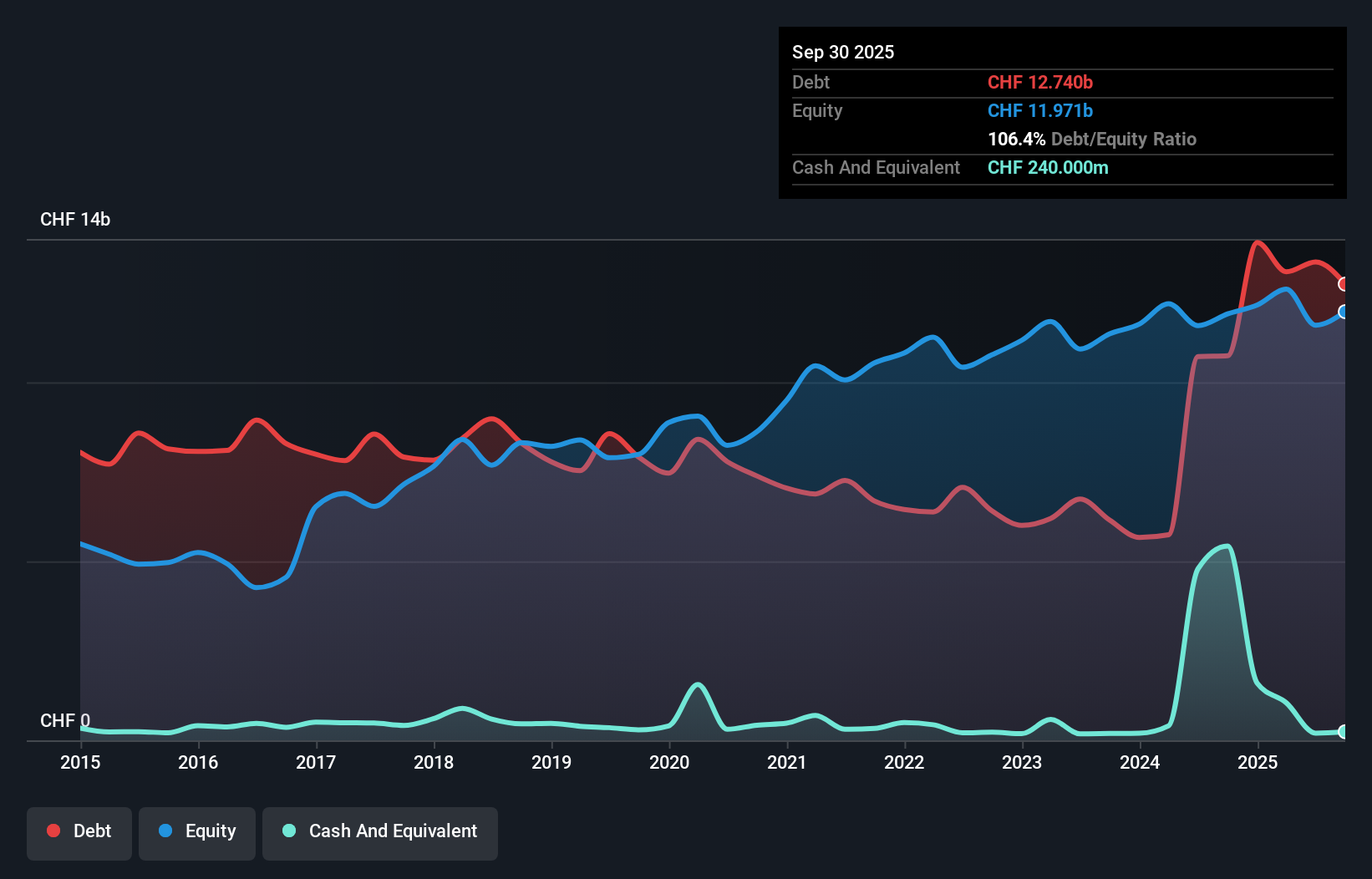This screenshot has height=879, width=1372.
Task: Click the CHF 240.000m cash value
Action: tap(1048, 167)
